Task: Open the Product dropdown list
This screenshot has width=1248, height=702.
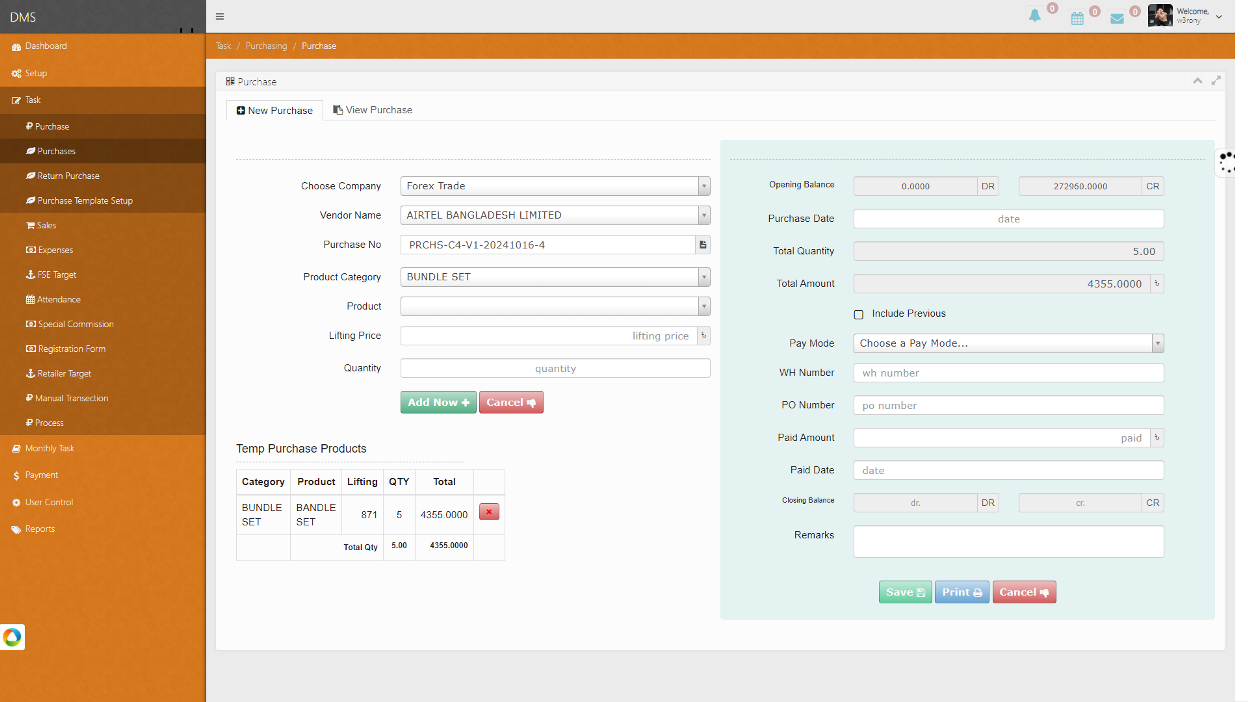Action: coord(555,306)
